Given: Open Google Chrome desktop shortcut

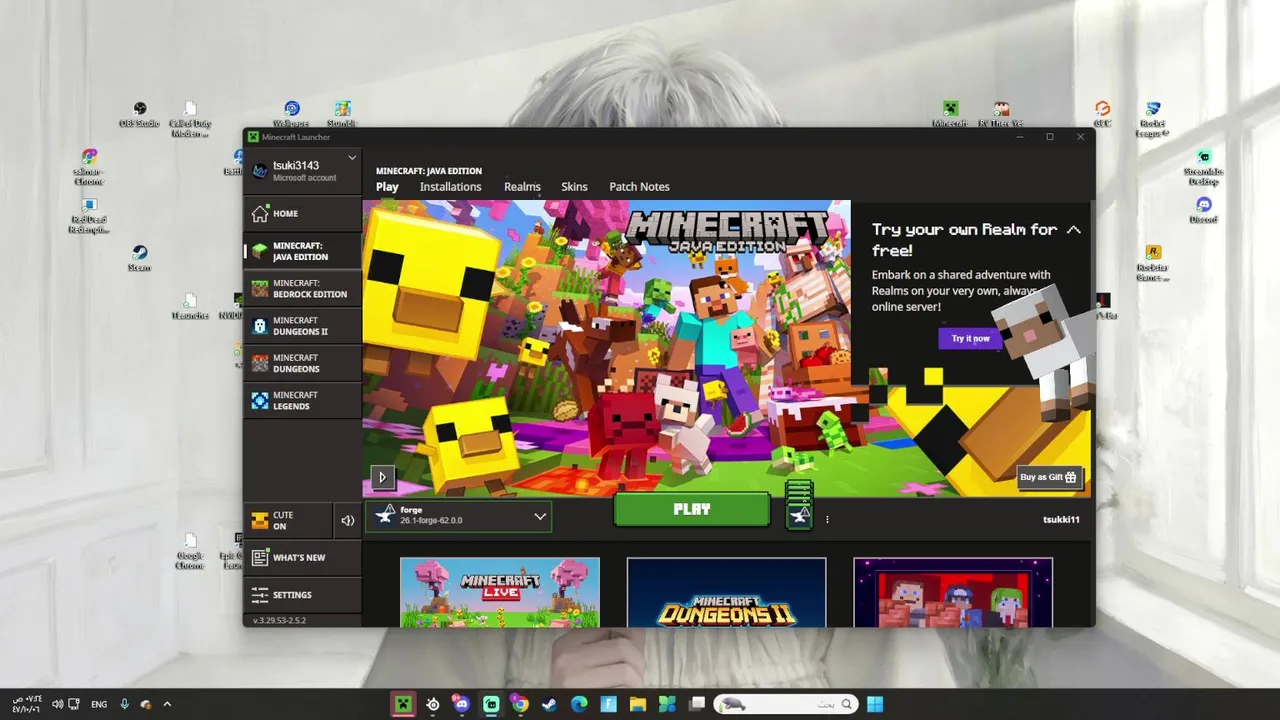Looking at the screenshot, I should click(190, 550).
